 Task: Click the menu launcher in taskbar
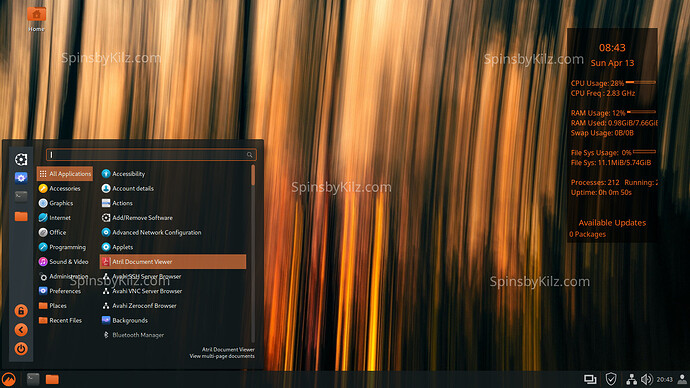pos(8,379)
